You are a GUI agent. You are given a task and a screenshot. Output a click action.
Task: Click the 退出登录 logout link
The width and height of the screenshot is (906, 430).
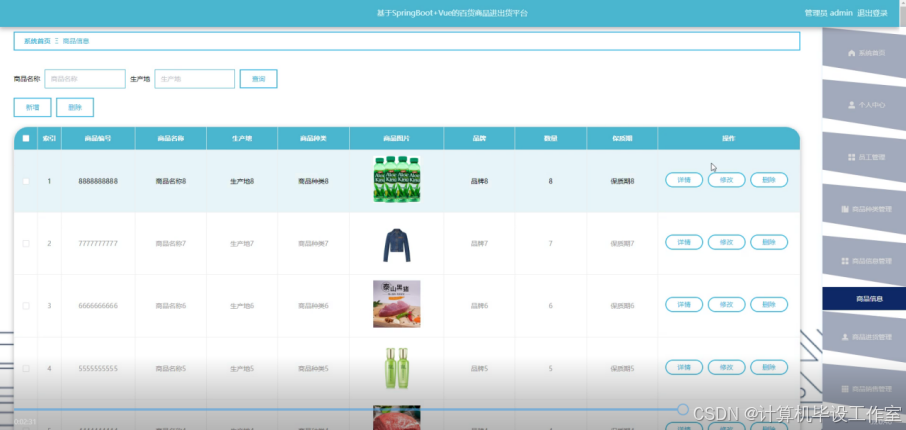[872, 13]
